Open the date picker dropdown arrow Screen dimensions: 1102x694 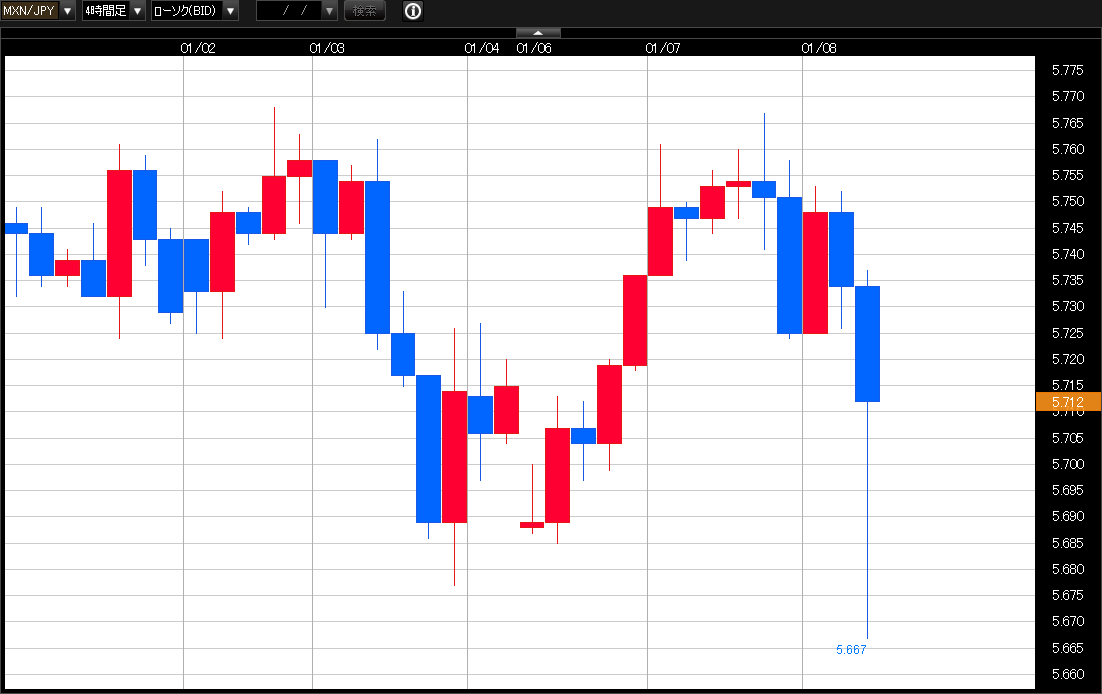pyautogui.click(x=329, y=11)
